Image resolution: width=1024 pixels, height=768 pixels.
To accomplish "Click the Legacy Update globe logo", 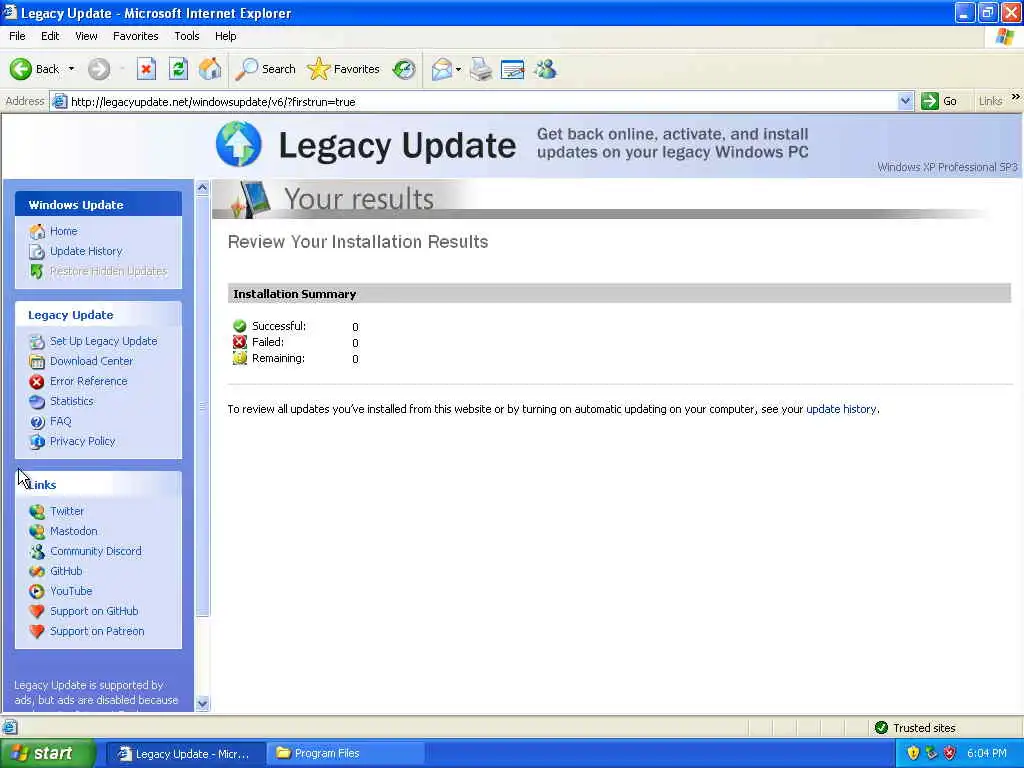I will point(238,144).
